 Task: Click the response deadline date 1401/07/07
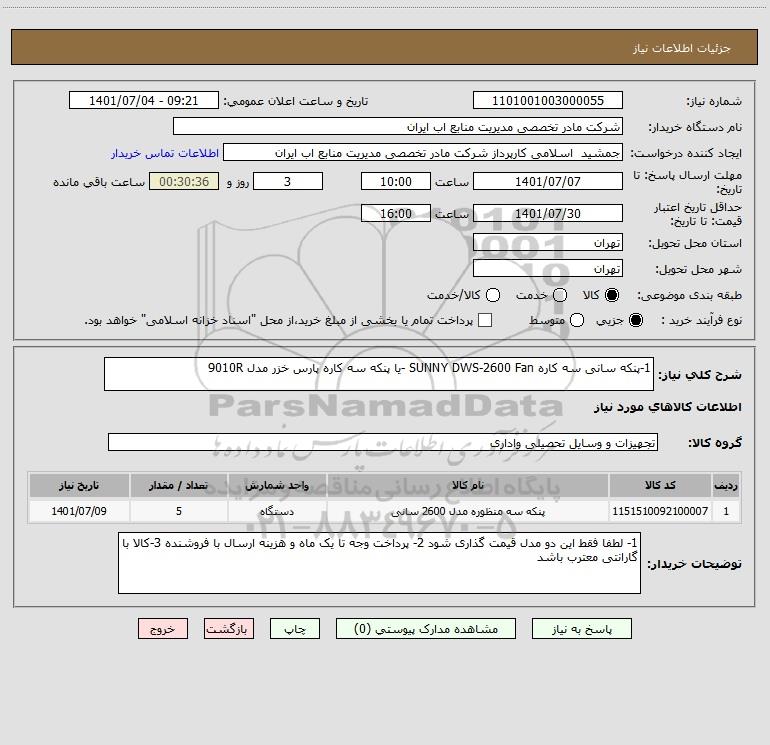tap(548, 181)
